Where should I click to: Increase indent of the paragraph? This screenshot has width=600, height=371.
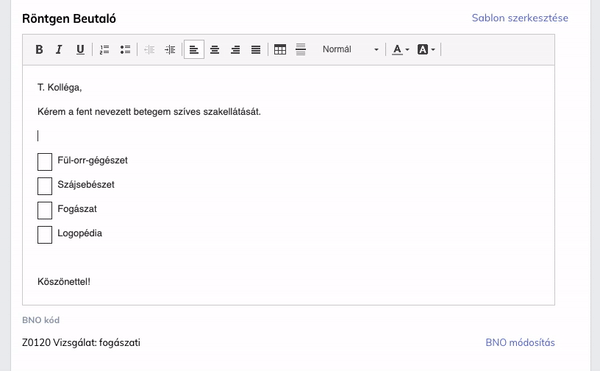(x=170, y=49)
